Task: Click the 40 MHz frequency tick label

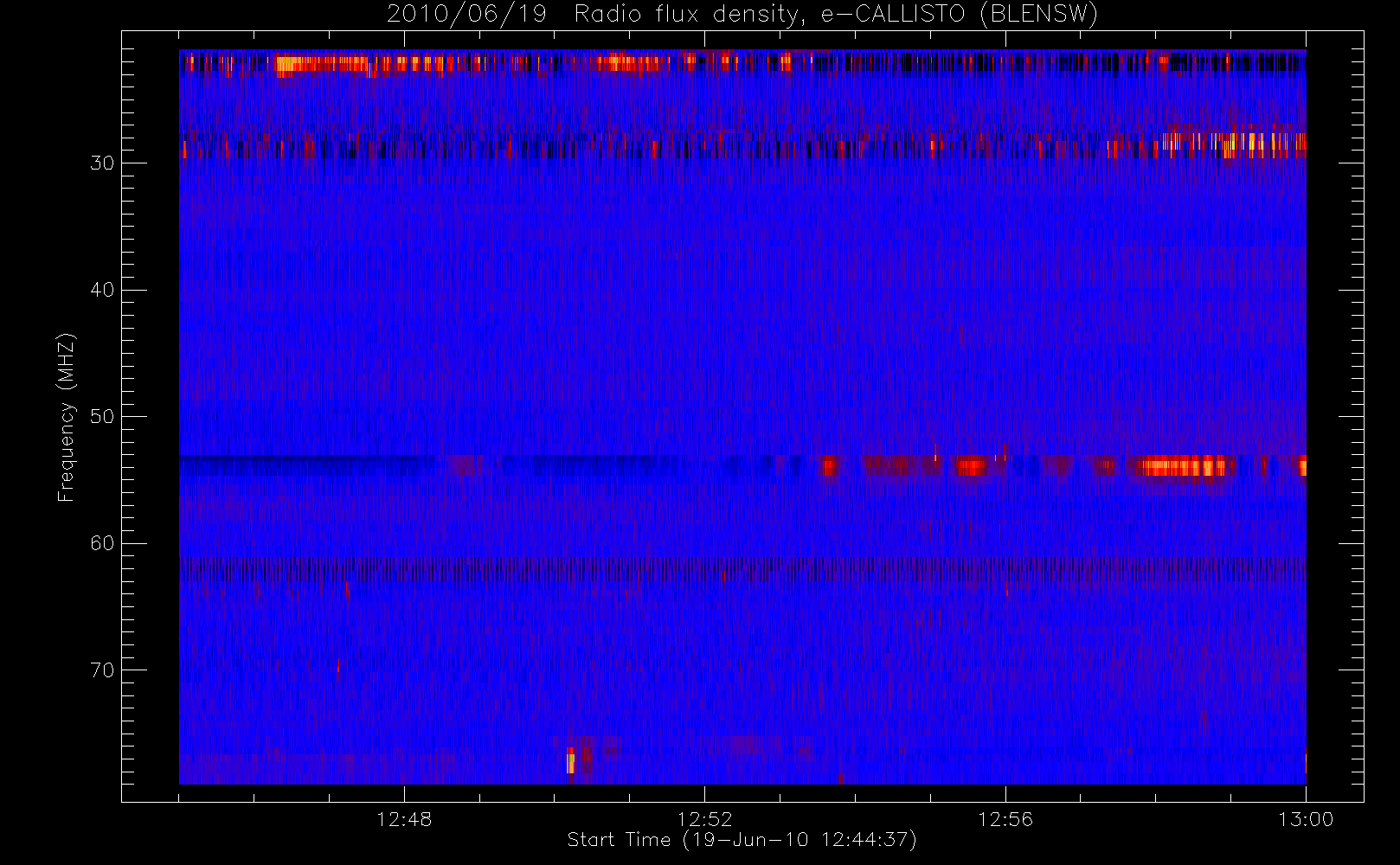Action: [102, 290]
